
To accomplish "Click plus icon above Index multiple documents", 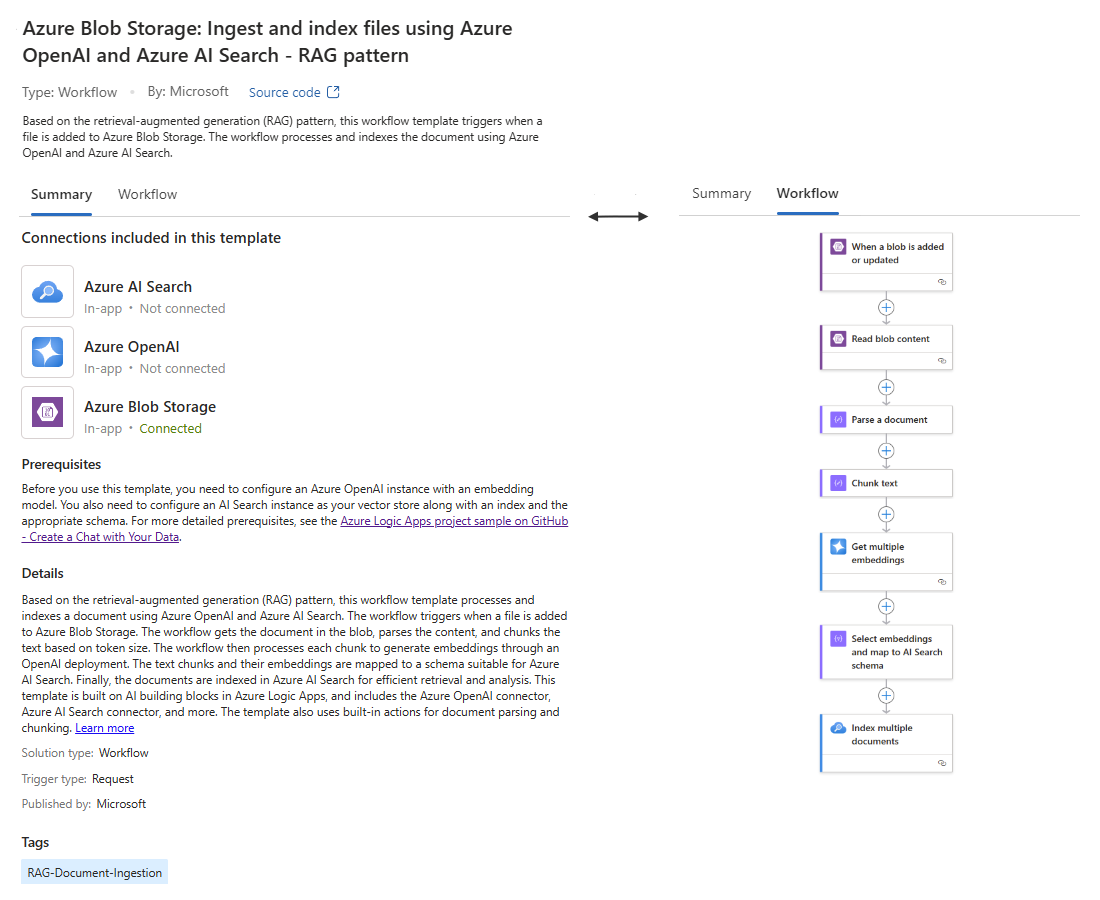I will pos(886,696).
